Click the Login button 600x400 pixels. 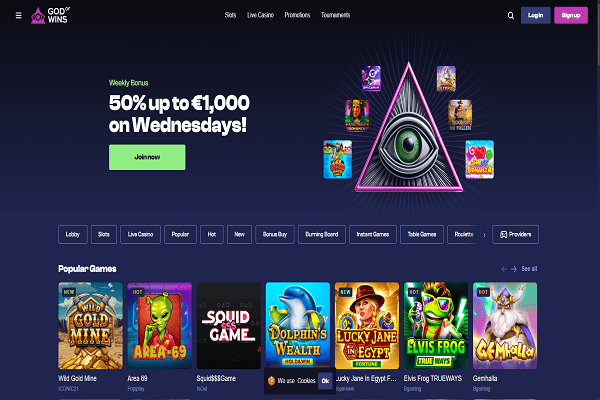(536, 15)
